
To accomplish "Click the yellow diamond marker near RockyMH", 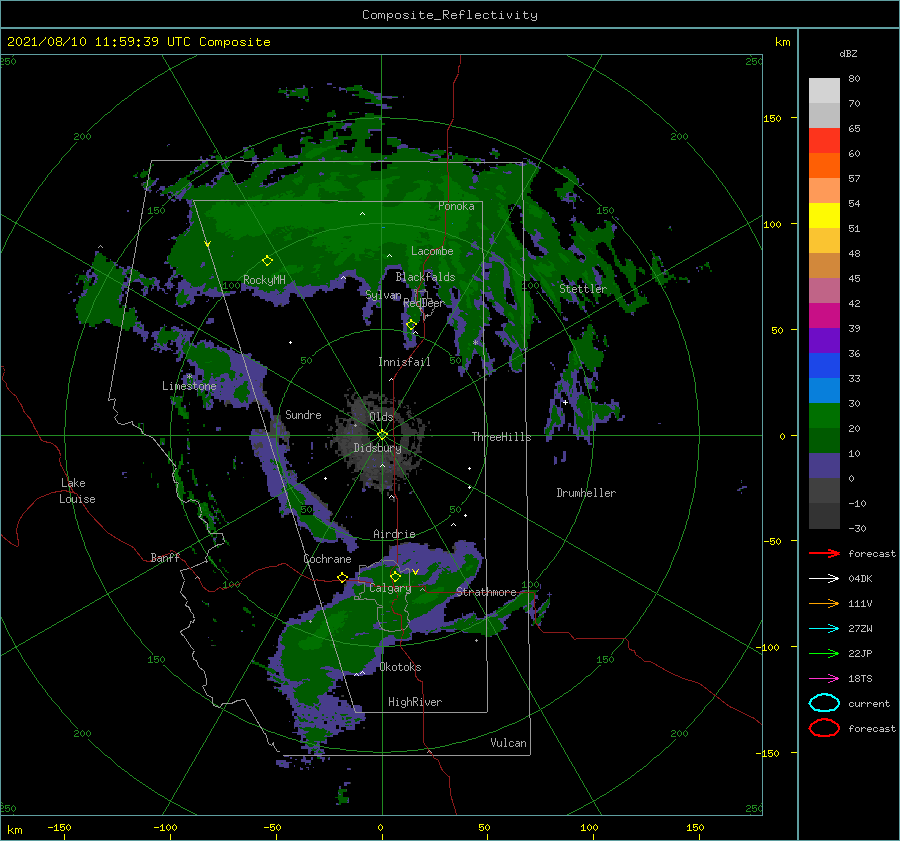I will point(267,261).
